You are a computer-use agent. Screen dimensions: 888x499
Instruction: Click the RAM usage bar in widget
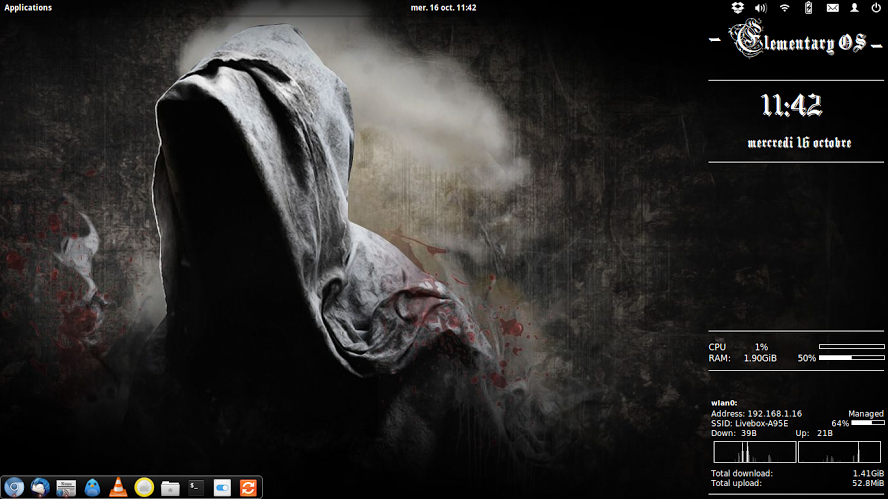click(851, 357)
